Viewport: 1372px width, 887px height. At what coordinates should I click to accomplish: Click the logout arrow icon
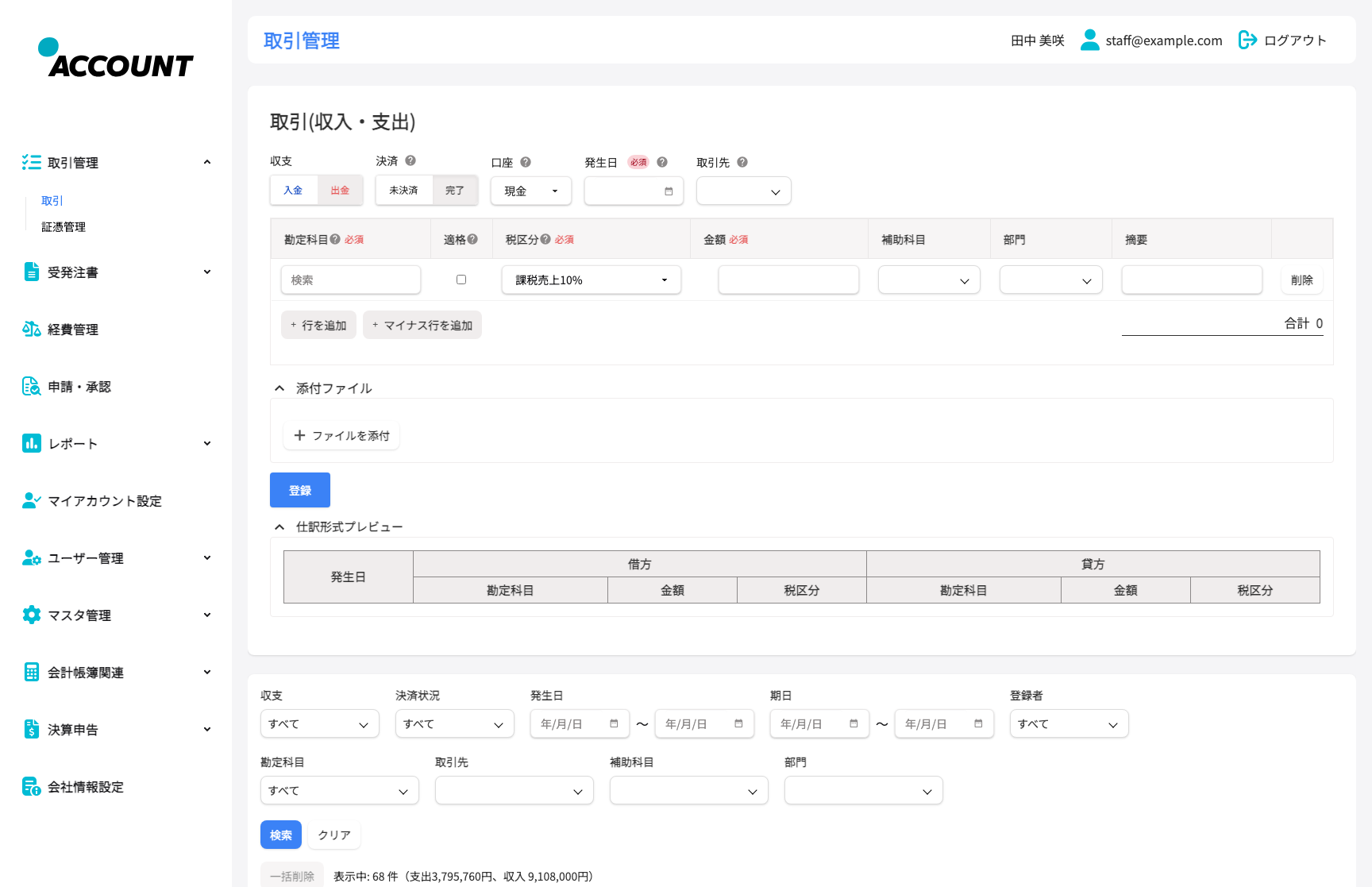[1248, 40]
